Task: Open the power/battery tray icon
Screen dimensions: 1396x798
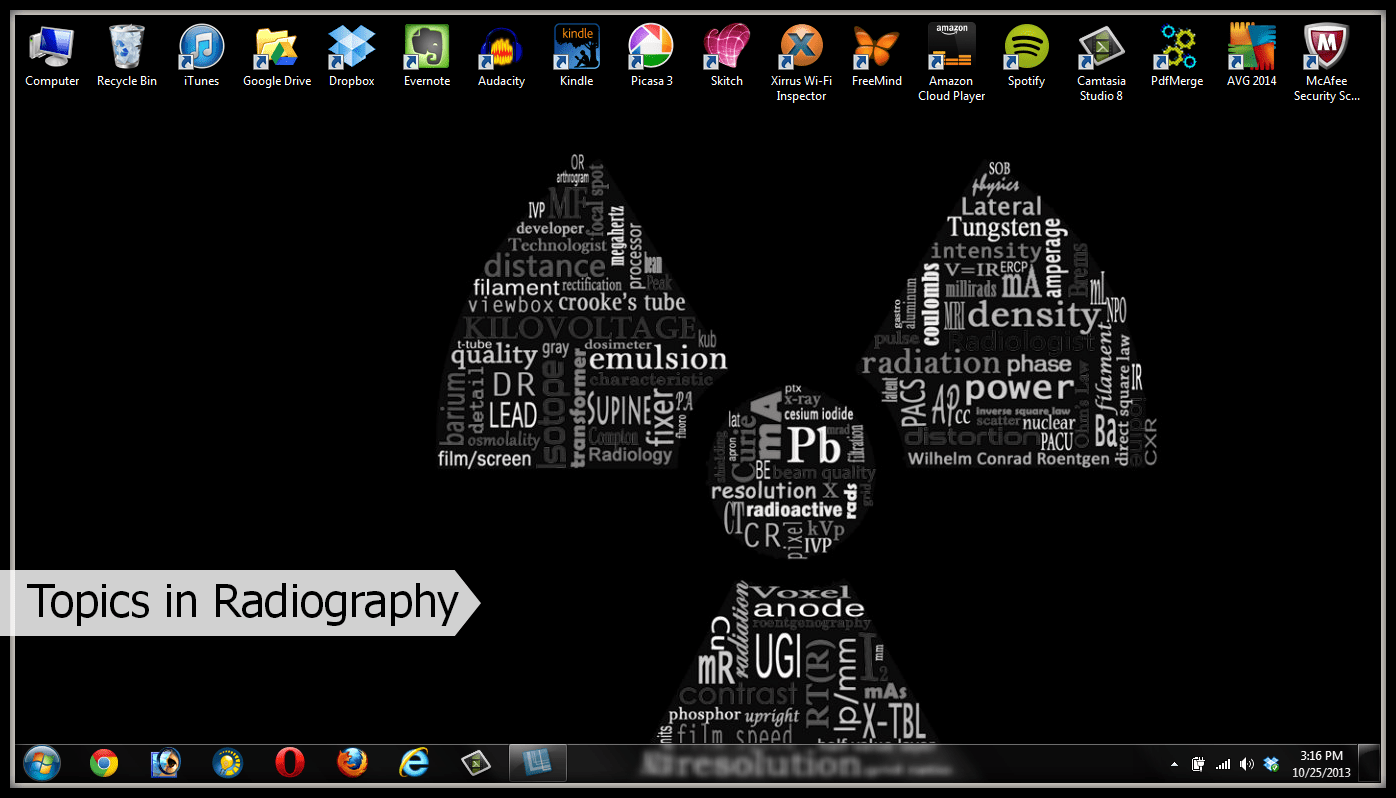Action: (x=1199, y=764)
